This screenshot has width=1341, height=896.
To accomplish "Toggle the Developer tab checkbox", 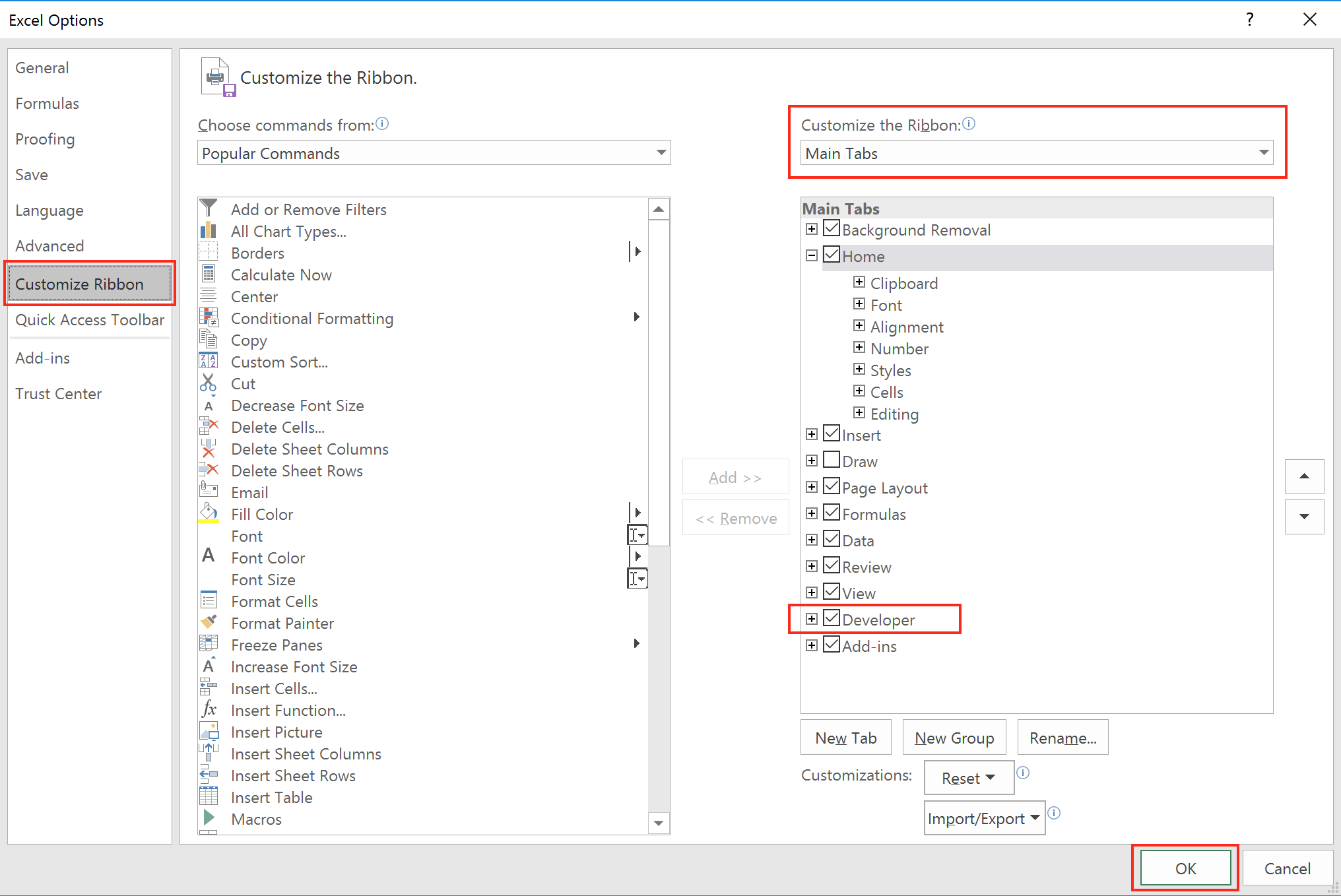I will (x=832, y=619).
